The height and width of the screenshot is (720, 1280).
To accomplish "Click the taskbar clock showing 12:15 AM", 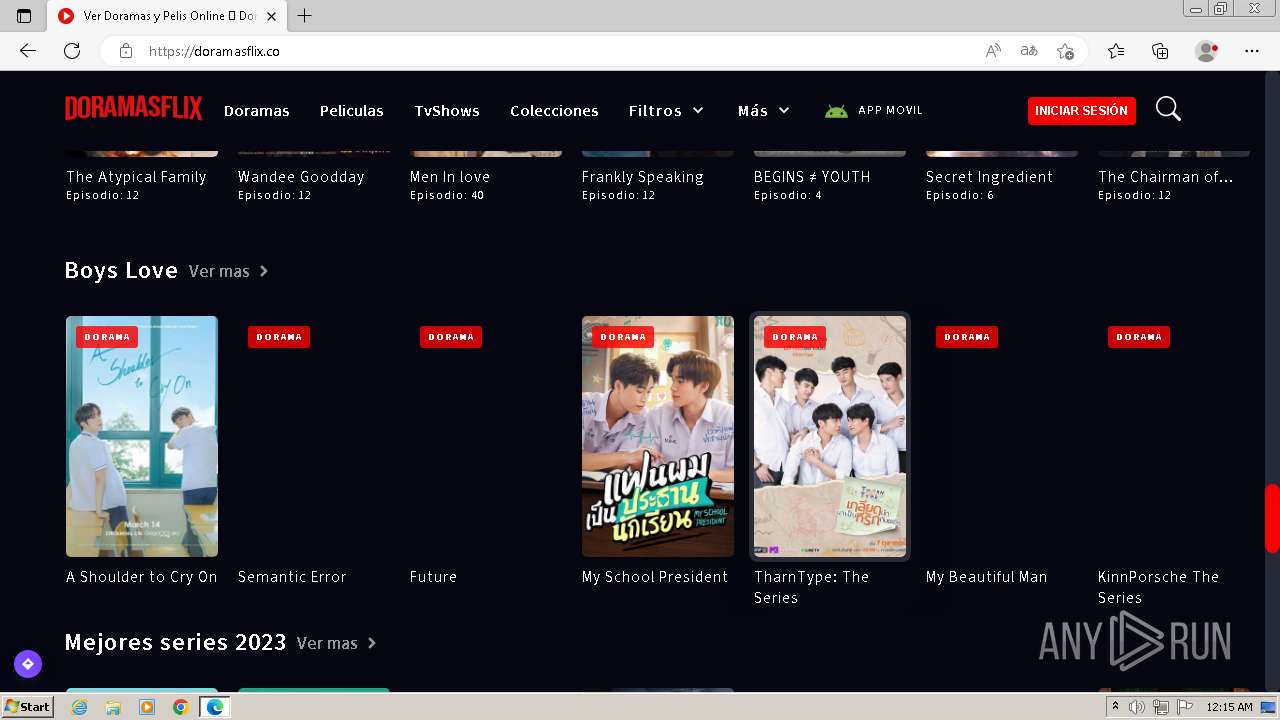I will click(x=1229, y=707).
